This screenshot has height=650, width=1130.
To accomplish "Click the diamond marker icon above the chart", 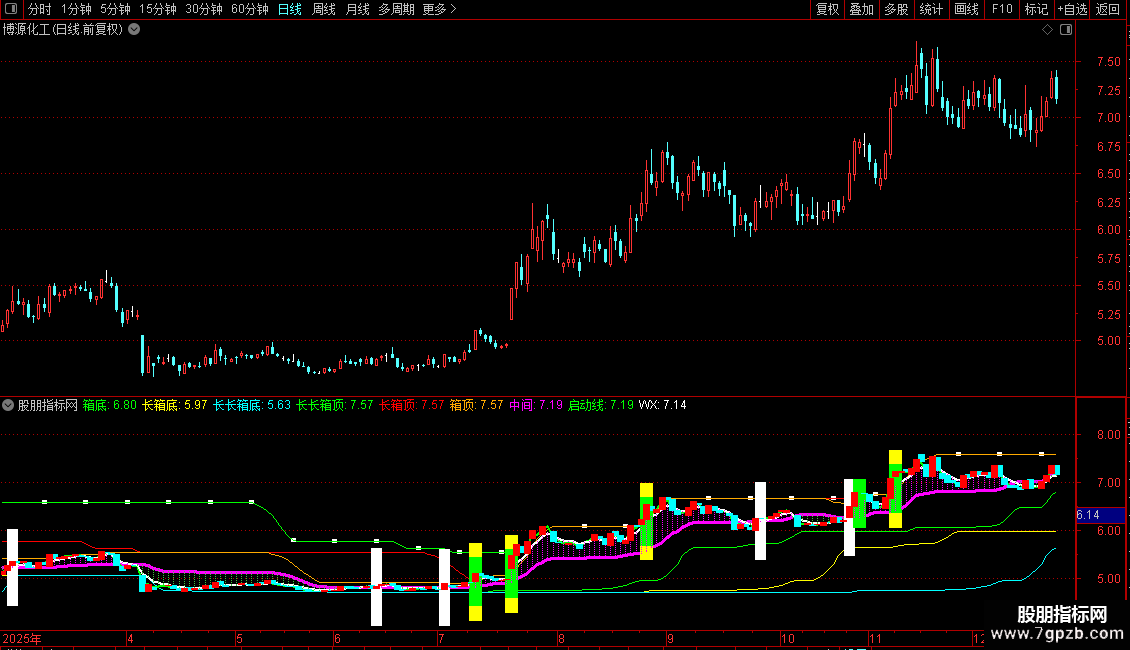I will click(x=1047, y=30).
